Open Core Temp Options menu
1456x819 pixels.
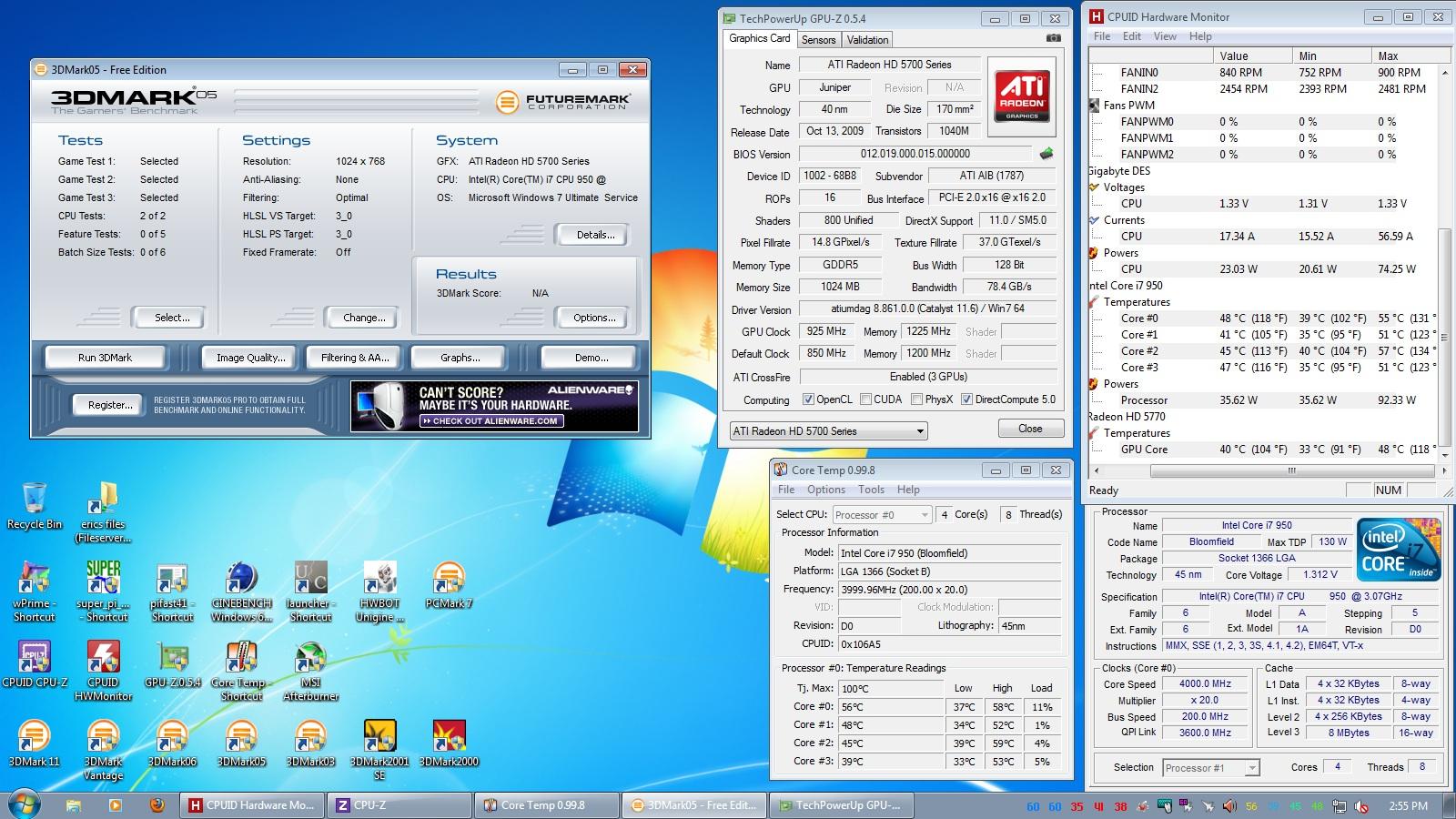(826, 490)
